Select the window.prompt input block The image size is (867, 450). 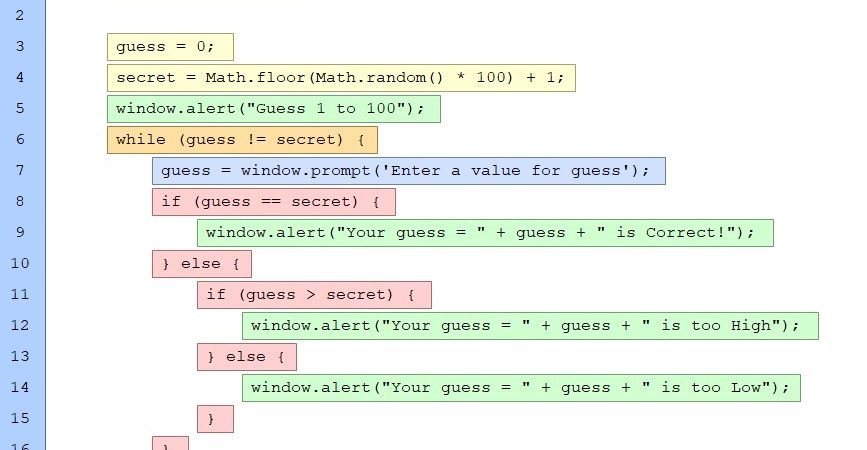(x=408, y=171)
